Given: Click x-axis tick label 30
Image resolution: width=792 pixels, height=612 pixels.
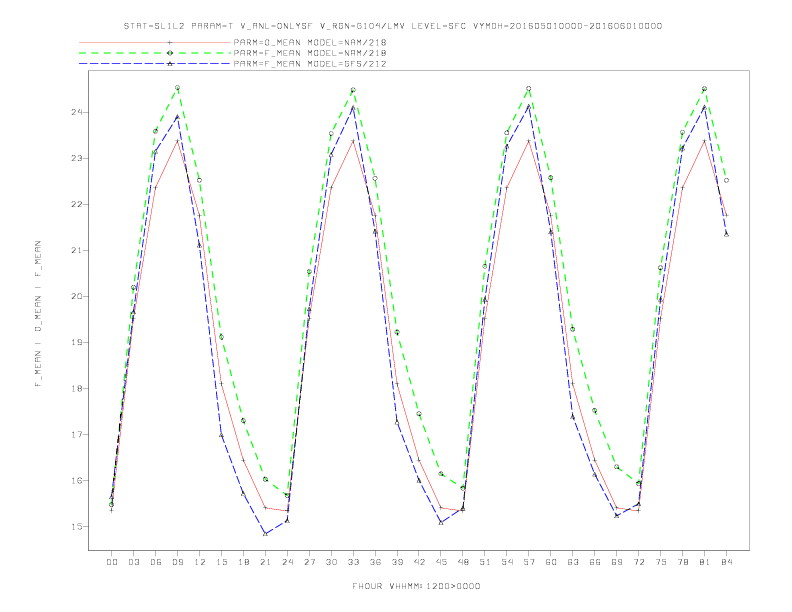Looking at the screenshot, I should (x=331, y=562).
